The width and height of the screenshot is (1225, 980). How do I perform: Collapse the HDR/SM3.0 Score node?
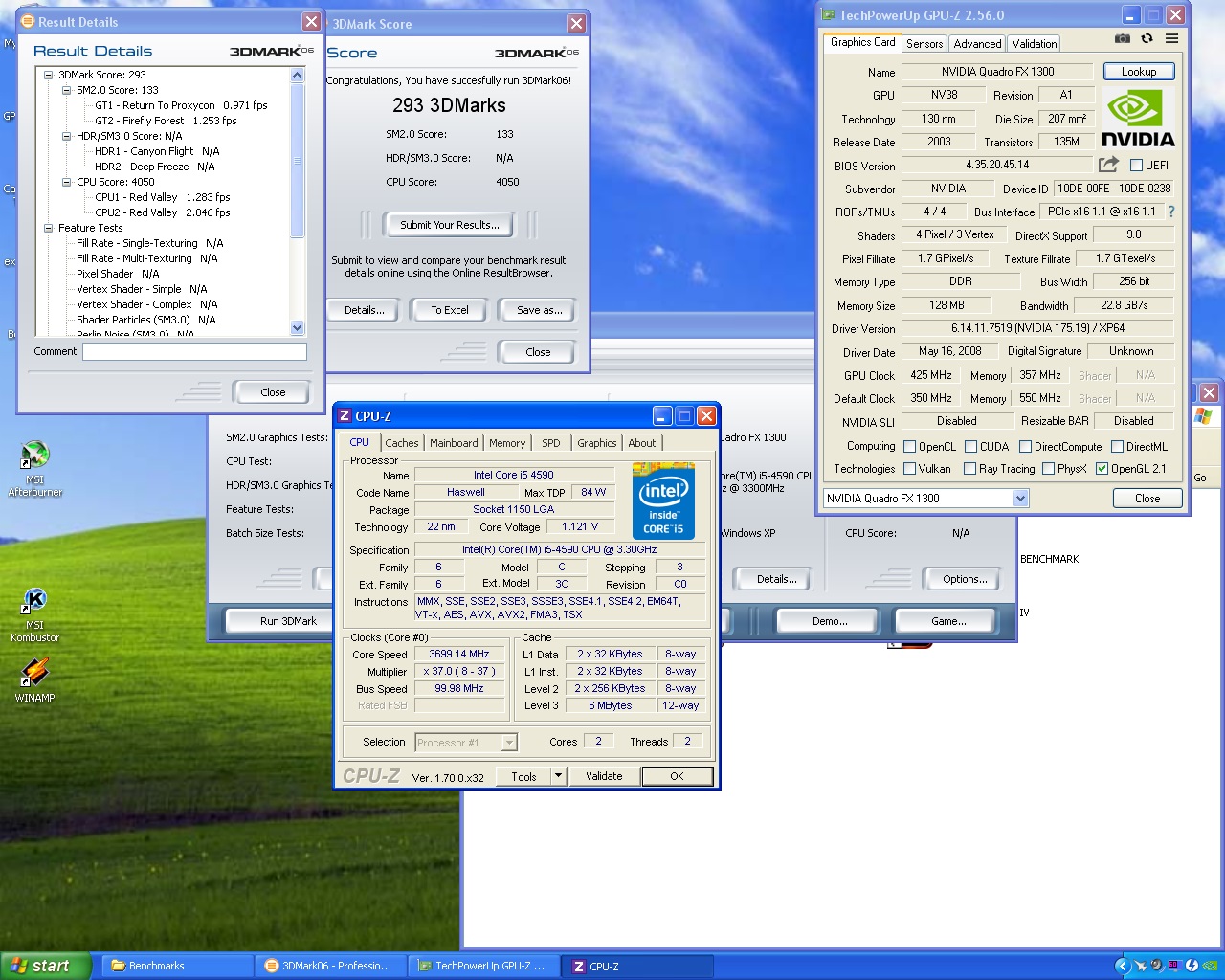click(67, 136)
